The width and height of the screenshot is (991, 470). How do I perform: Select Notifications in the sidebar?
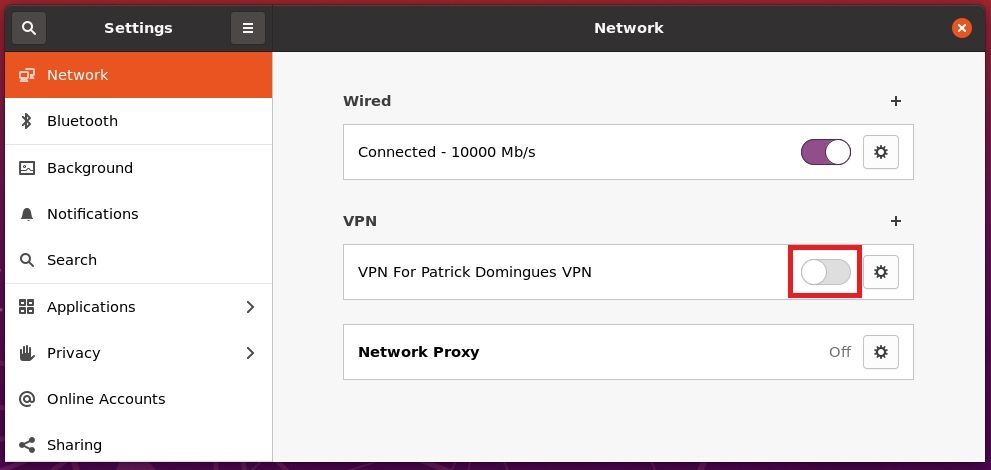(x=138, y=214)
